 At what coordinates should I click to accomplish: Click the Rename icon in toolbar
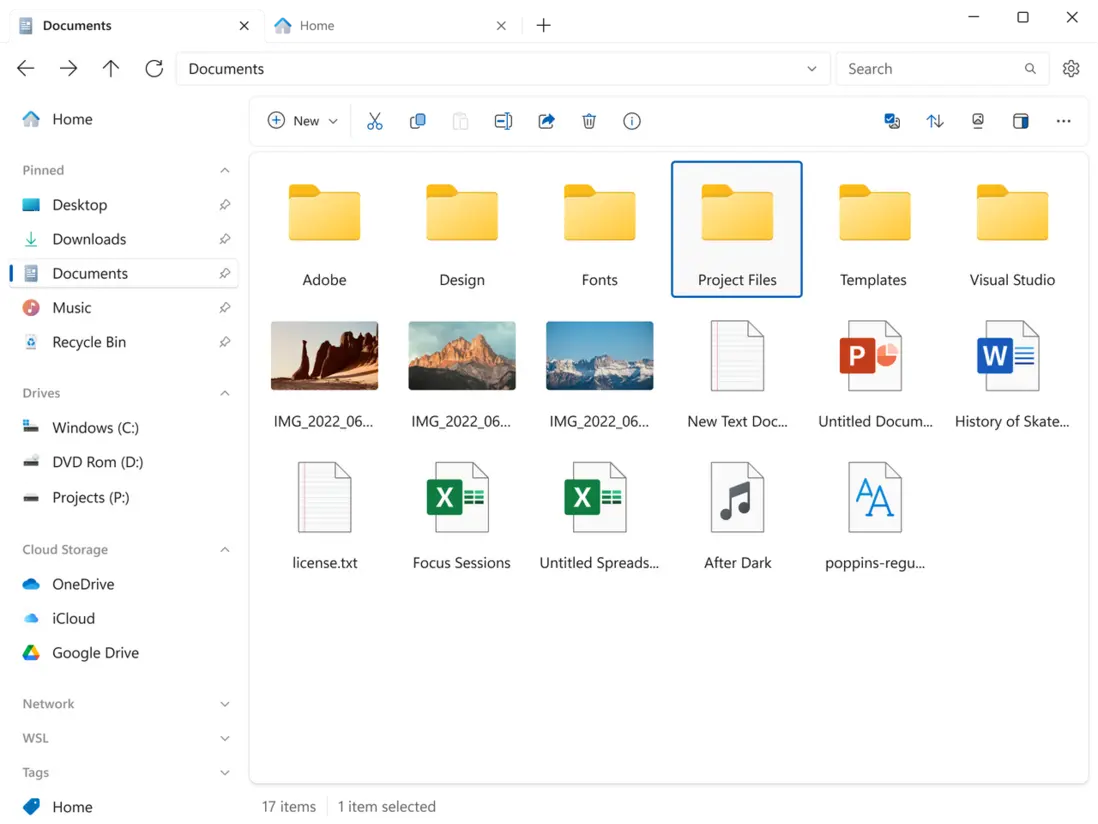pos(503,121)
